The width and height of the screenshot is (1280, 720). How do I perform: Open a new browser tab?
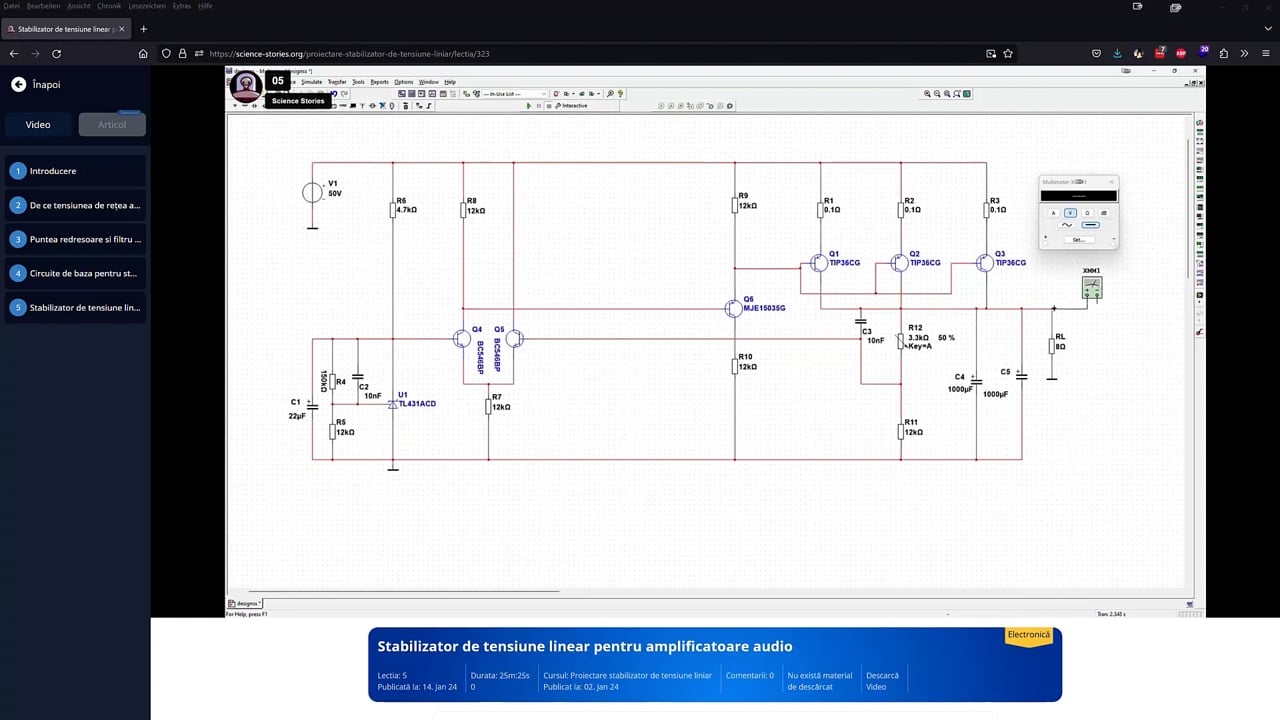pos(144,29)
